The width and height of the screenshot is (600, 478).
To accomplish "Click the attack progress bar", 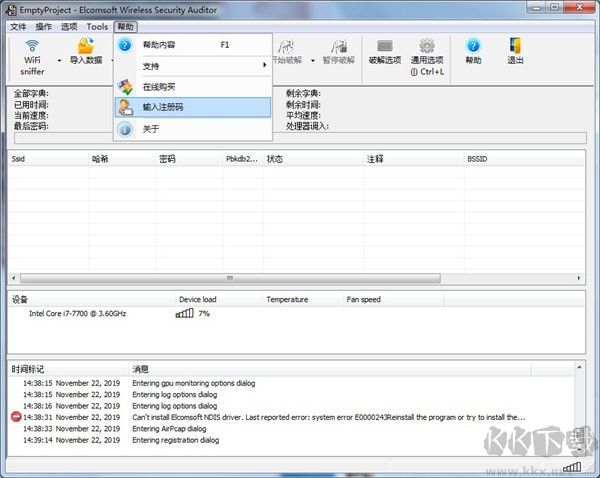I will click(300, 138).
